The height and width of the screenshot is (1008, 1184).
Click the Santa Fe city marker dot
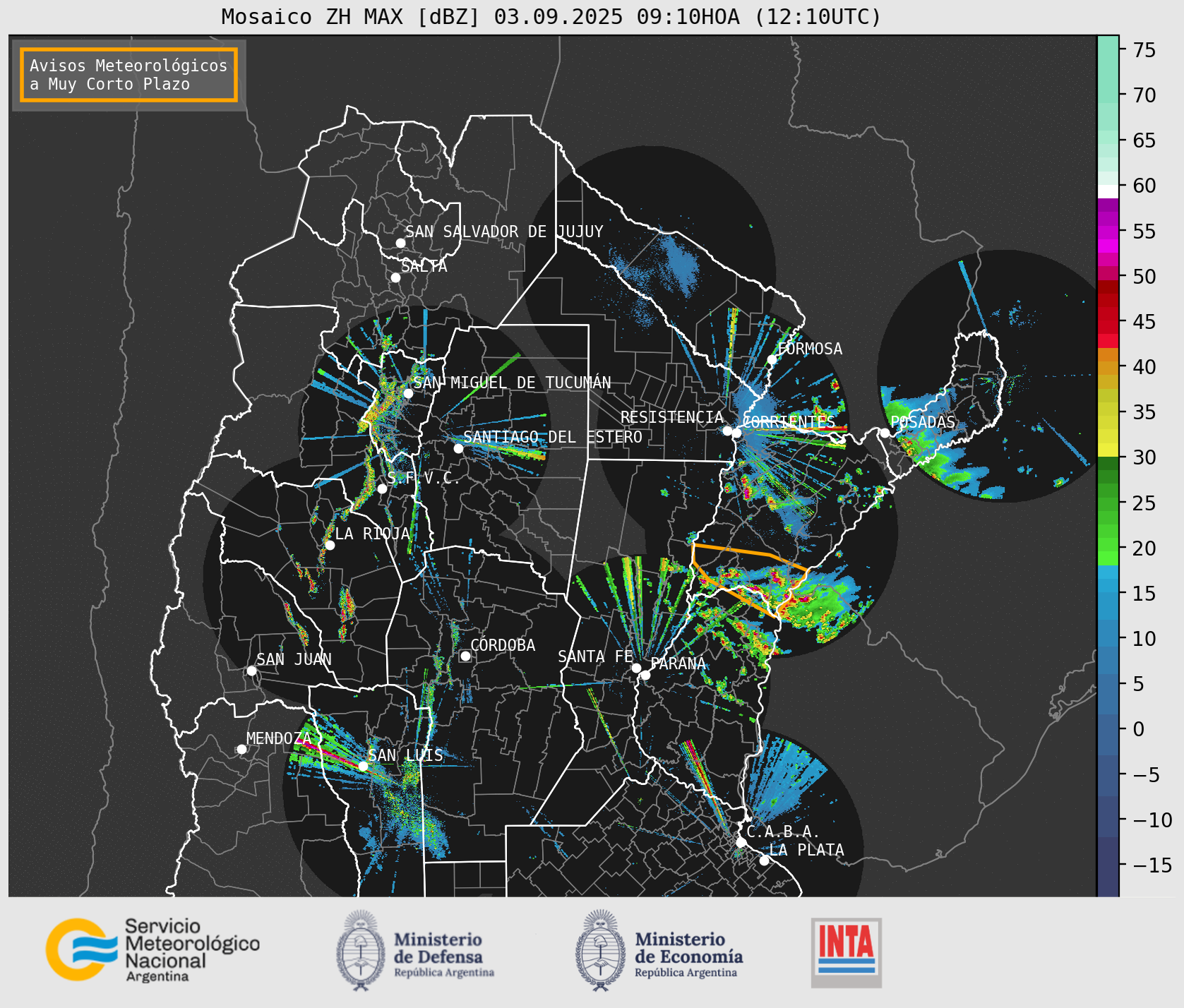[x=636, y=668]
